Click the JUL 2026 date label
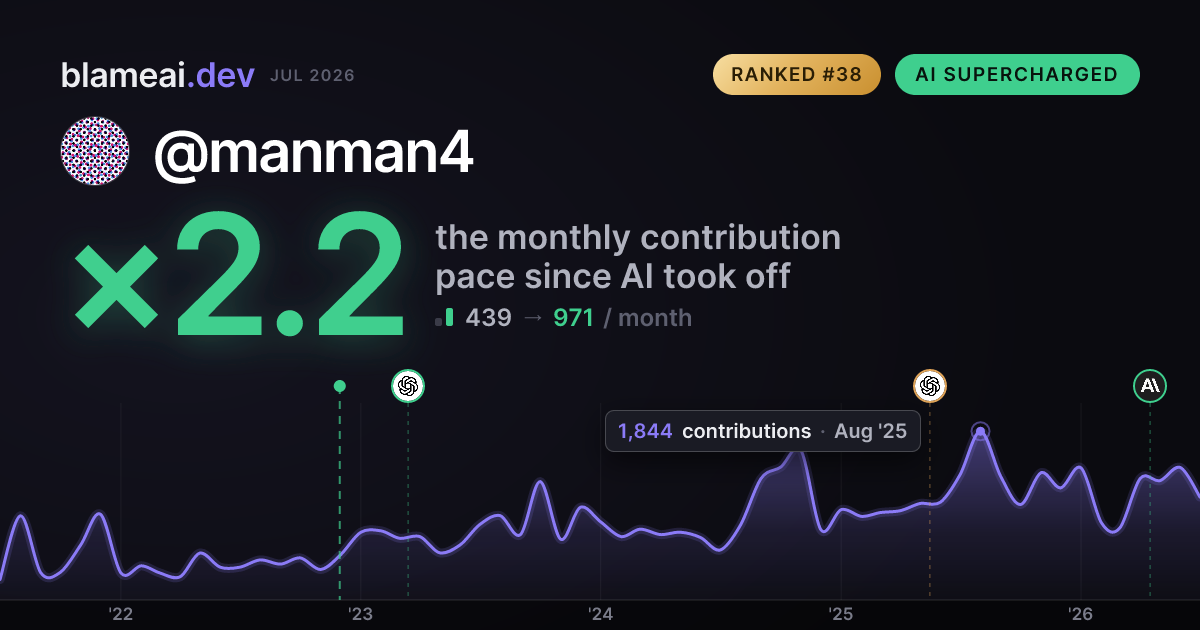The height and width of the screenshot is (630, 1200). [x=312, y=76]
